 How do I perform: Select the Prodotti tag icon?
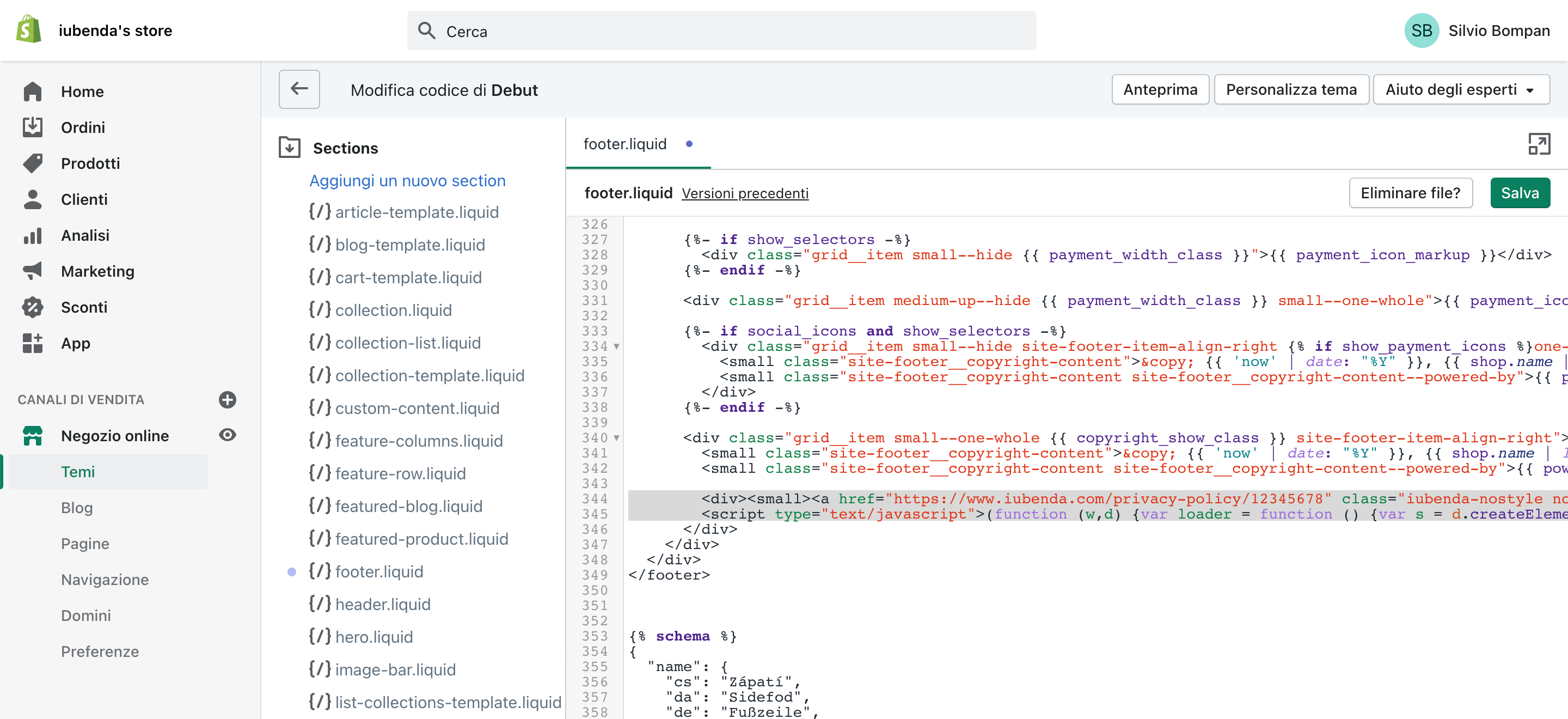tap(33, 163)
